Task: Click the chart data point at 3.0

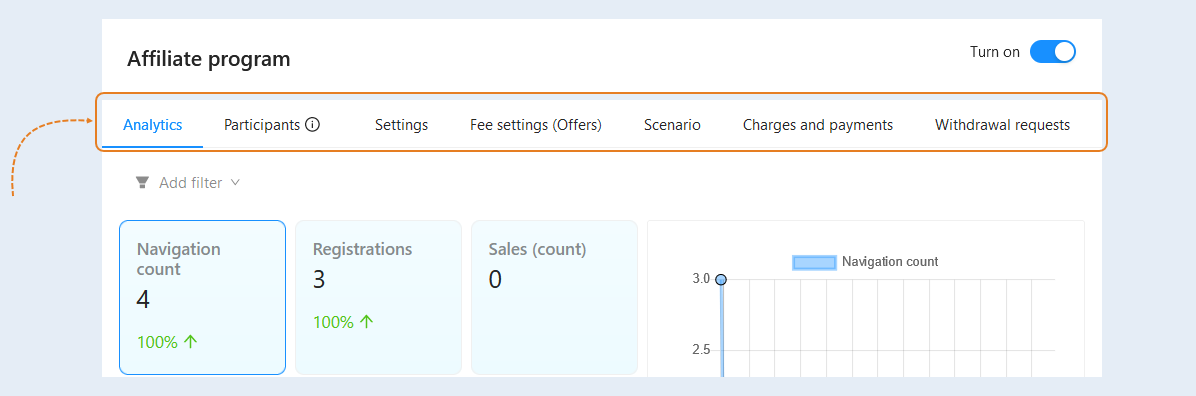Action: coord(721,279)
